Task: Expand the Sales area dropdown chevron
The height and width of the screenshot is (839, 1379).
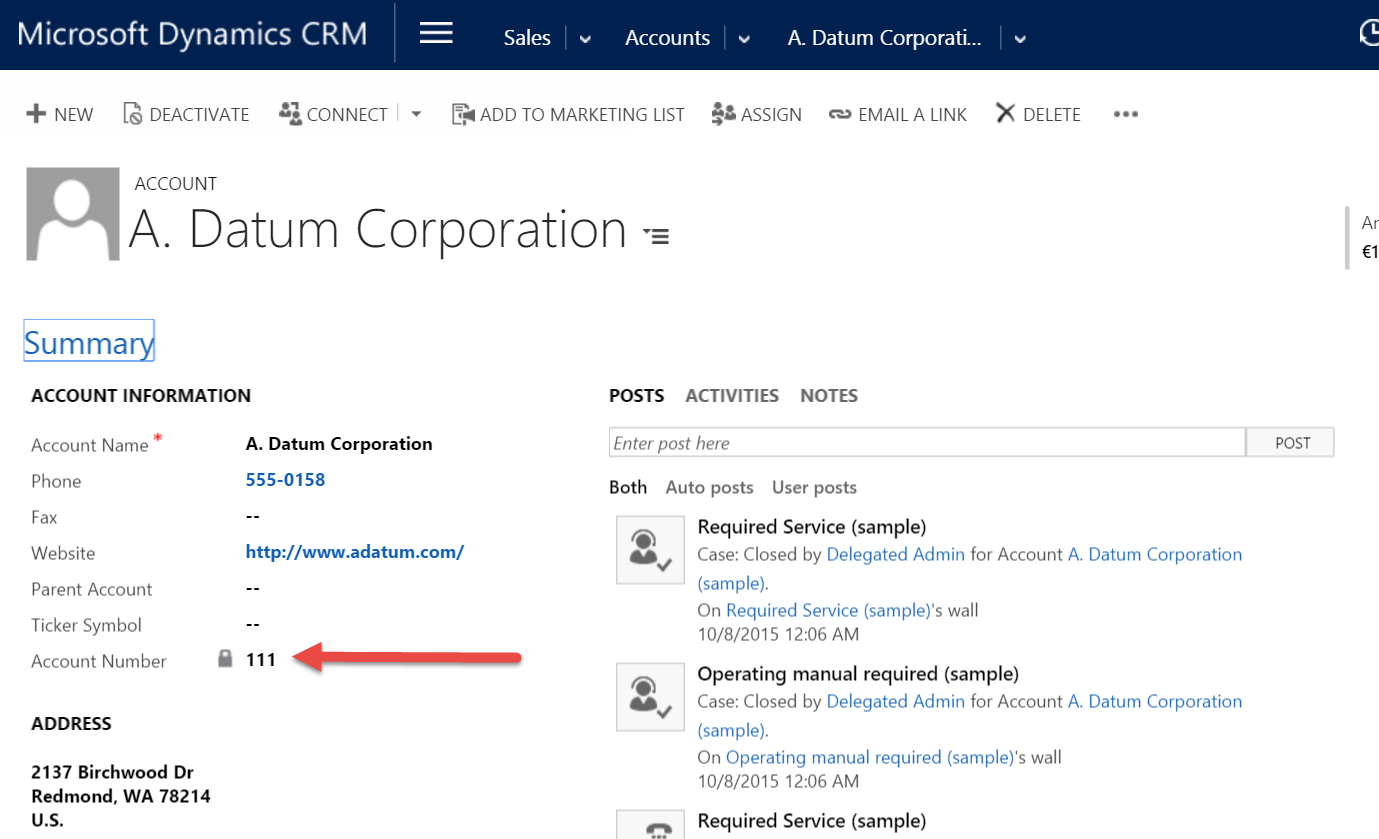Action: [585, 39]
